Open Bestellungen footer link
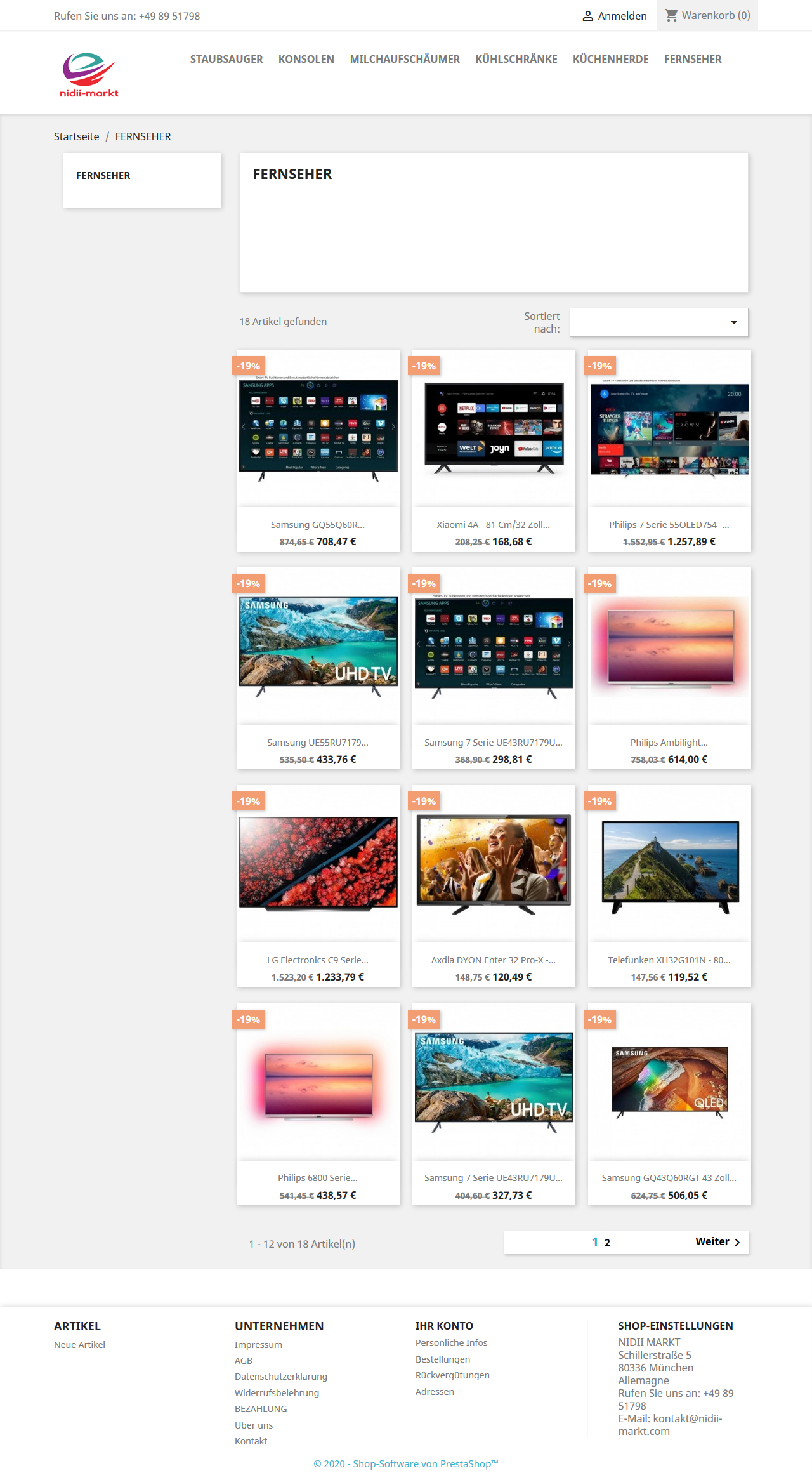 coord(443,1359)
